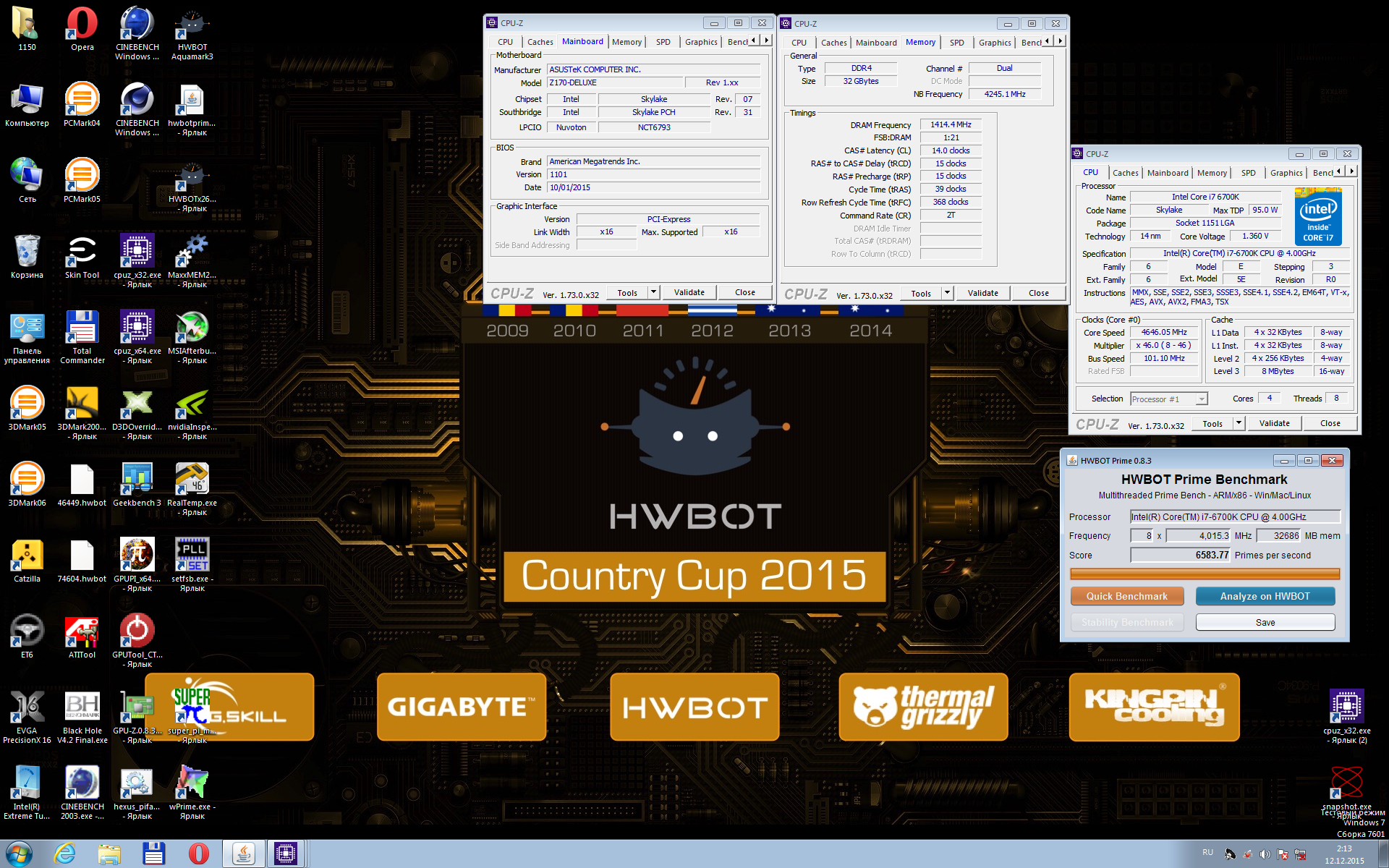Open PCMark04 desktop icon
This screenshot has height=868, width=1389.
click(82, 105)
